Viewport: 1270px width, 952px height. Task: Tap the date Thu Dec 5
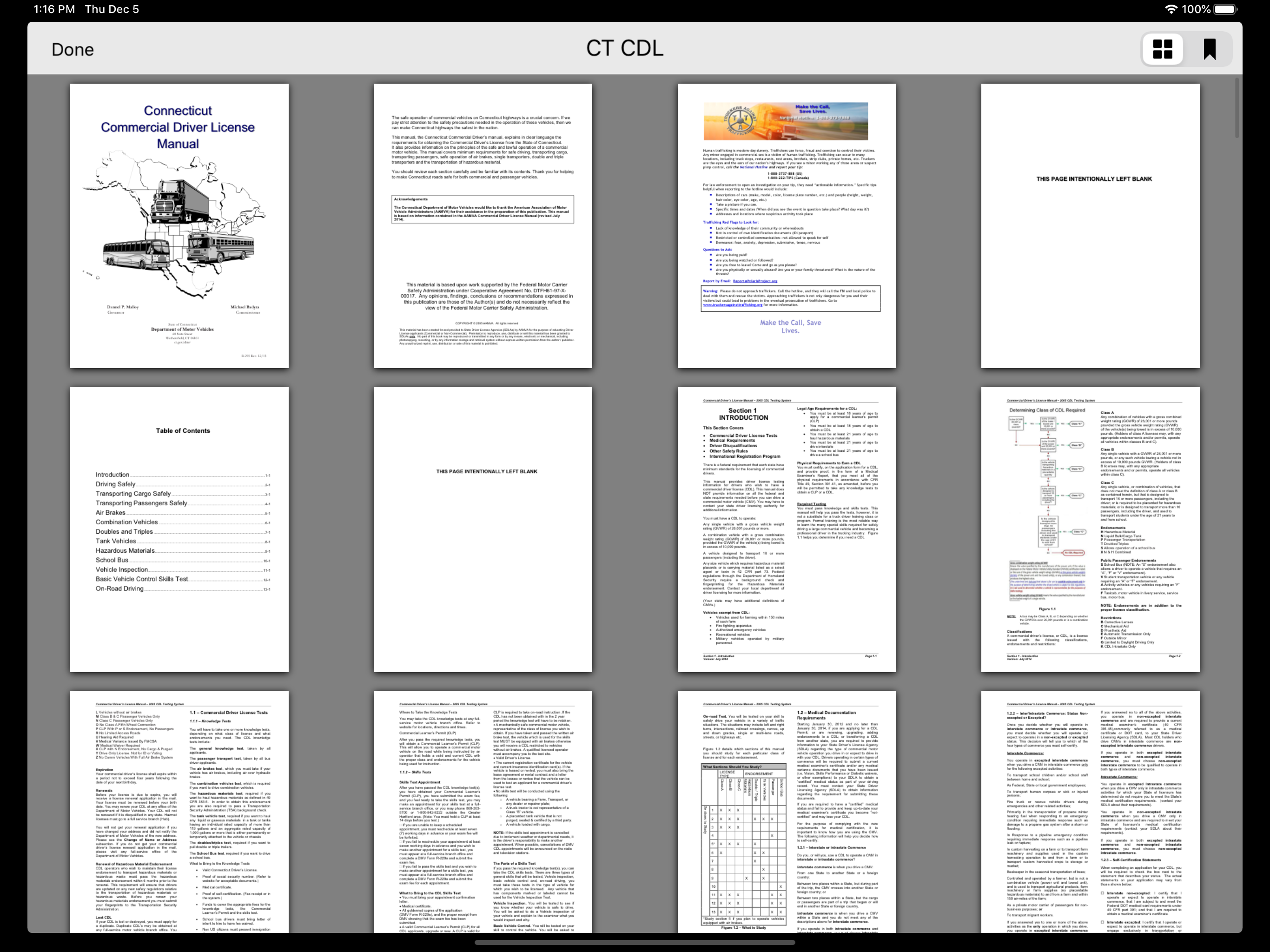click(112, 9)
